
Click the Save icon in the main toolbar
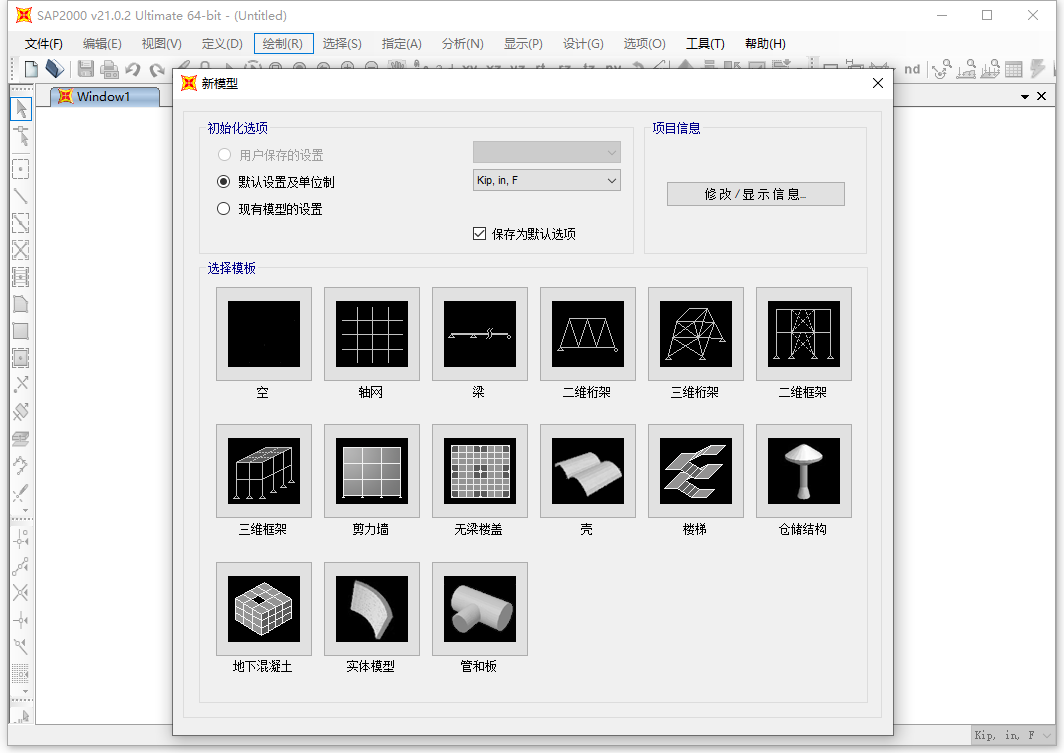pos(86,69)
